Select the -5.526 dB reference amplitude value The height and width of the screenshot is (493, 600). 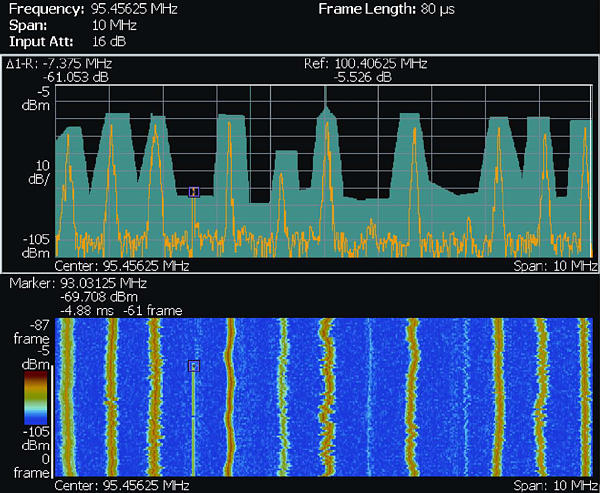coord(364,75)
